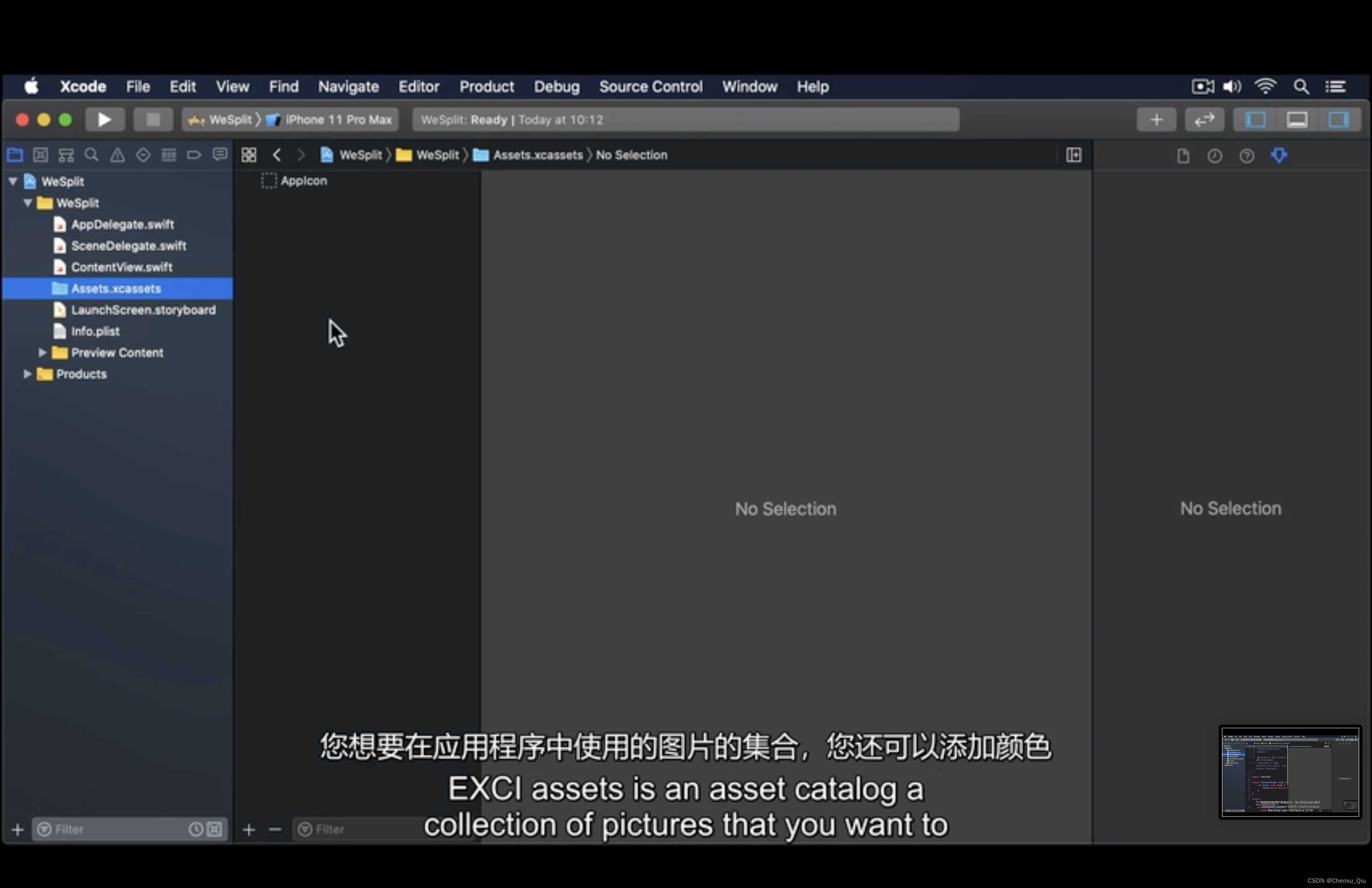Image resolution: width=1372 pixels, height=888 pixels.
Task: Open the iPhone 11 Pro Max destination selector
Action: coord(329,120)
